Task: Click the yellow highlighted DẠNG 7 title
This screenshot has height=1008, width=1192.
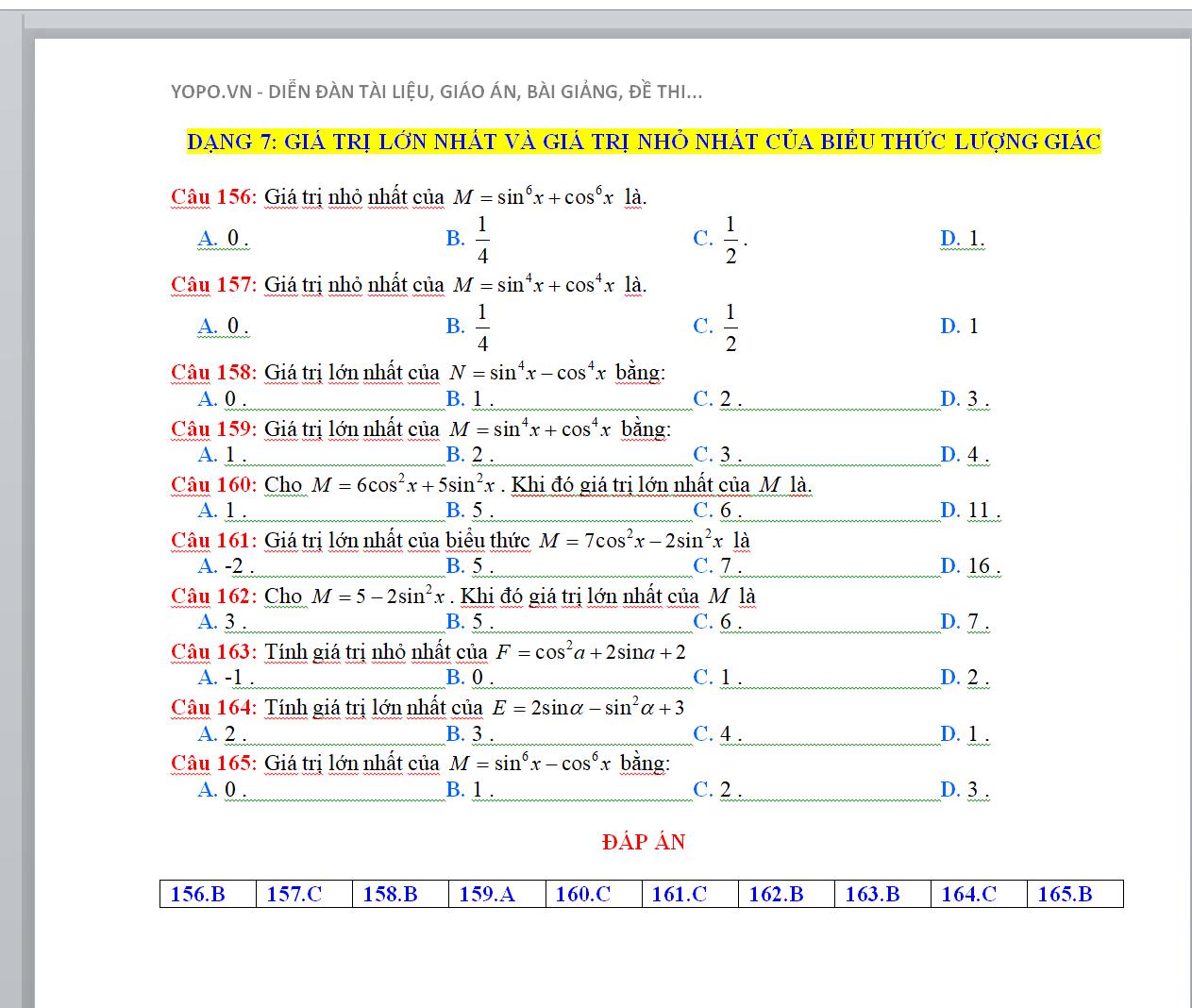Action: (644, 142)
